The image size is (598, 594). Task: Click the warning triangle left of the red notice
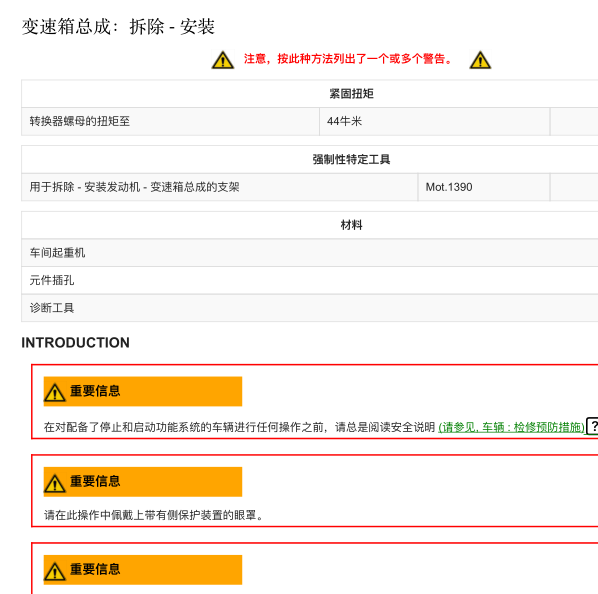click(223, 60)
